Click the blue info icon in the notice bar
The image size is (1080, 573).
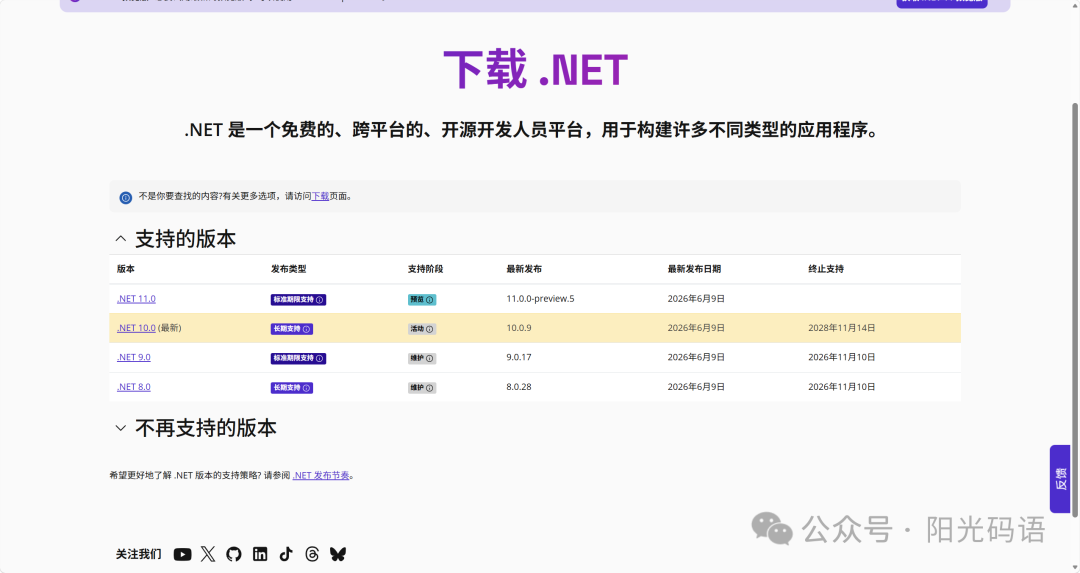pyautogui.click(x=126, y=198)
